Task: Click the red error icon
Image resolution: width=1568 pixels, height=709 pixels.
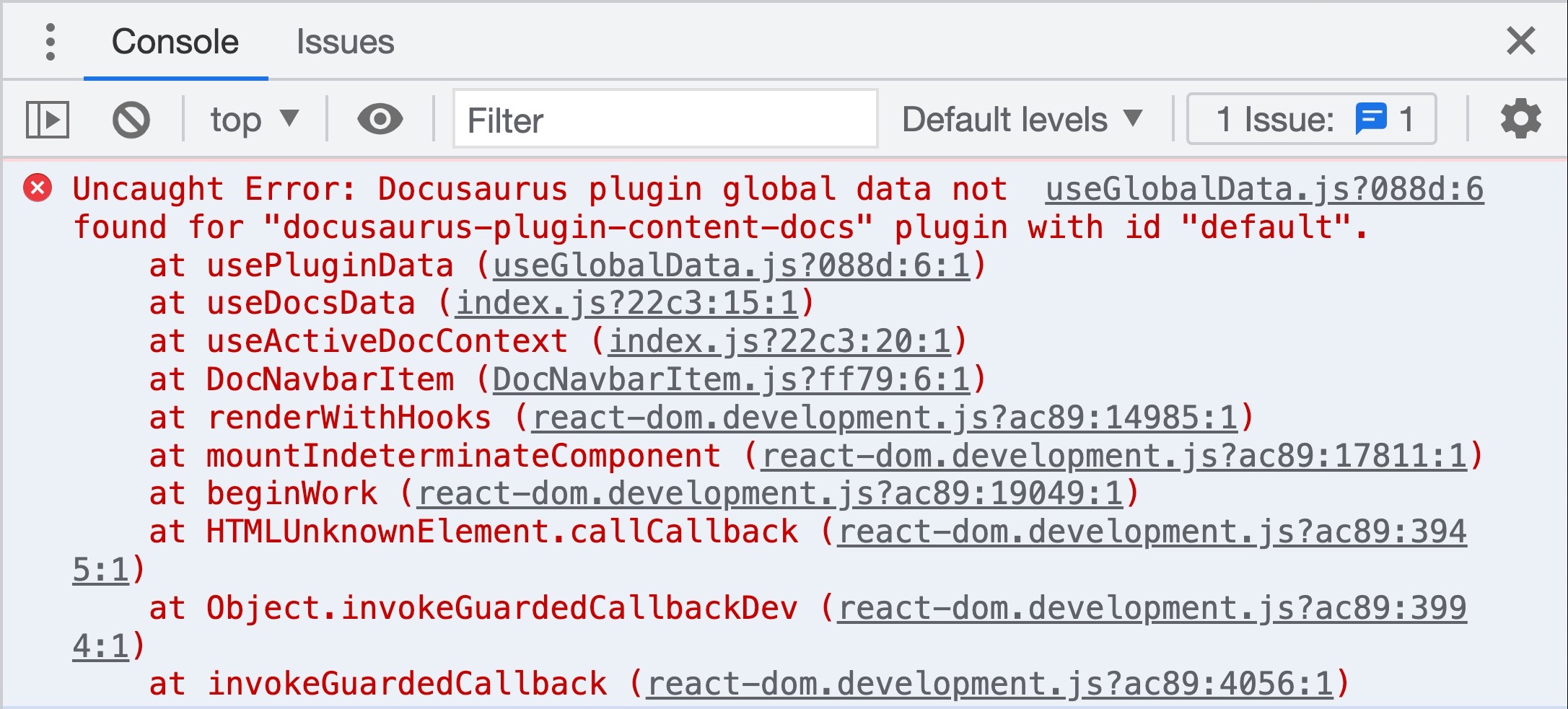Action: [38, 188]
